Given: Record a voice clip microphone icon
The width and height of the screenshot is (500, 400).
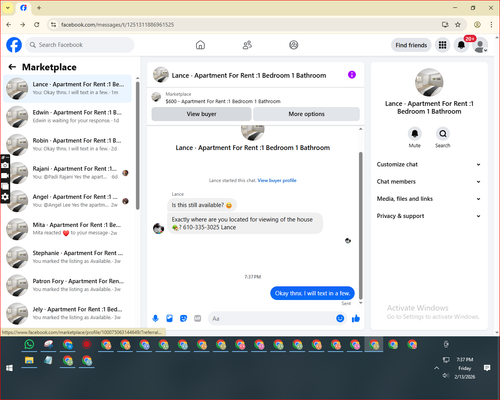Looking at the screenshot, I should pos(155,318).
